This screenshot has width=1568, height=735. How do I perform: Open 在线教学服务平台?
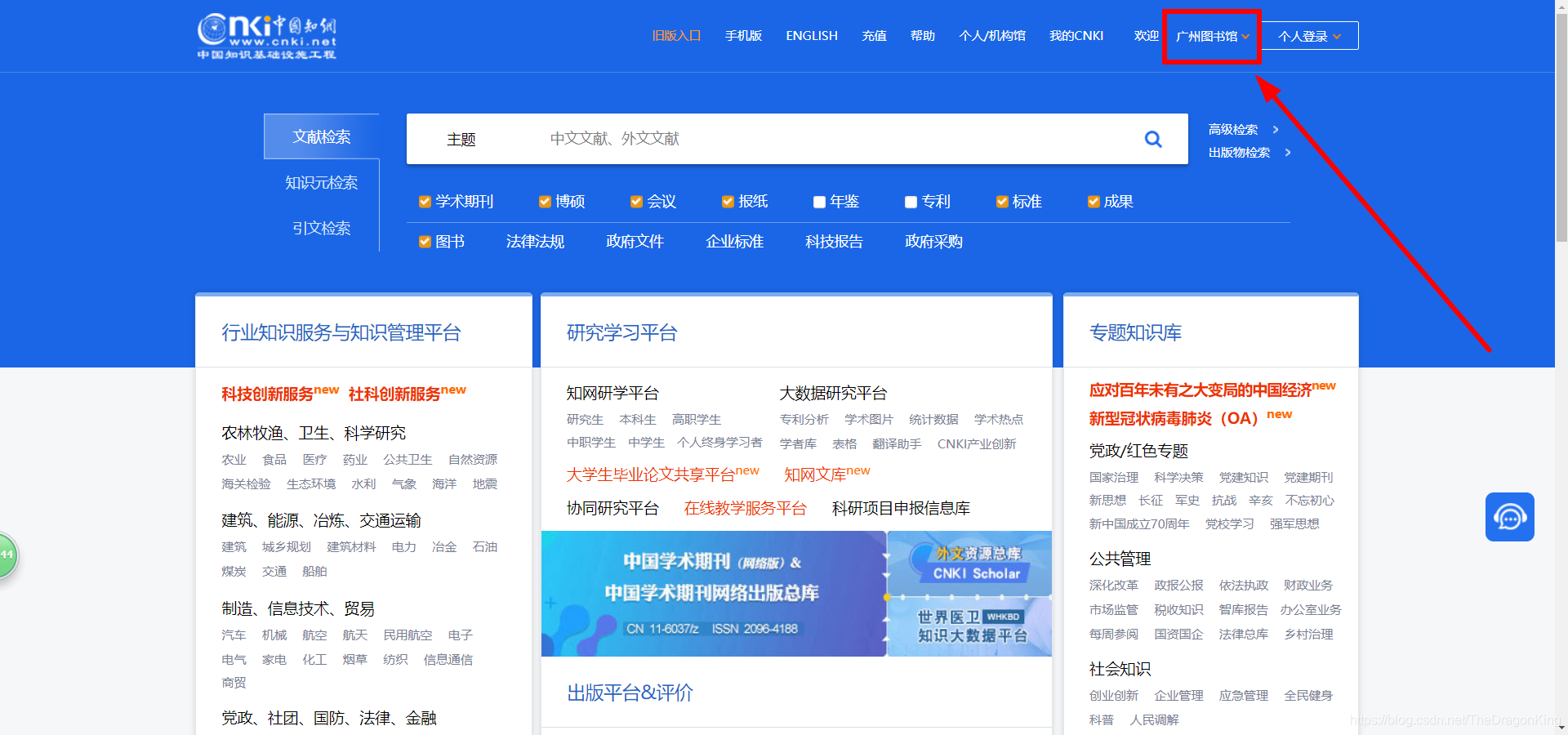[745, 509]
